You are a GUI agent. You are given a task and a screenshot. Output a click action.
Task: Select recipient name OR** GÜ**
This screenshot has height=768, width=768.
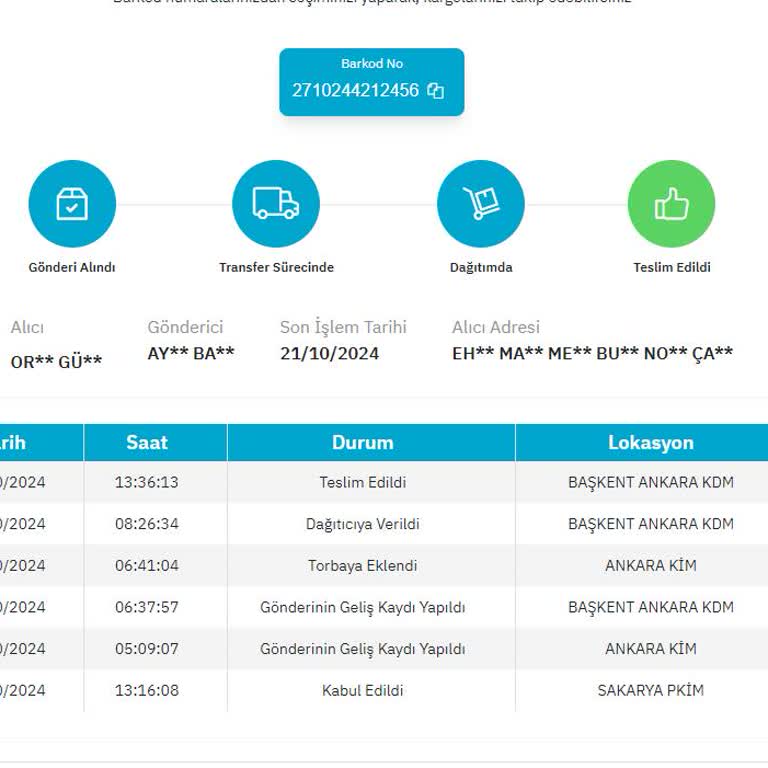[x=56, y=362]
